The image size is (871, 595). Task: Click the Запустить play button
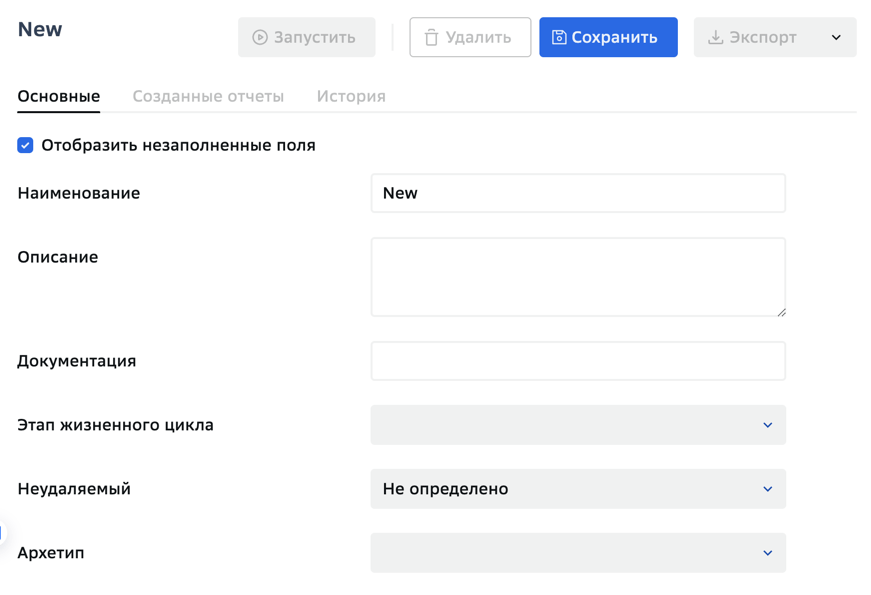[307, 37]
